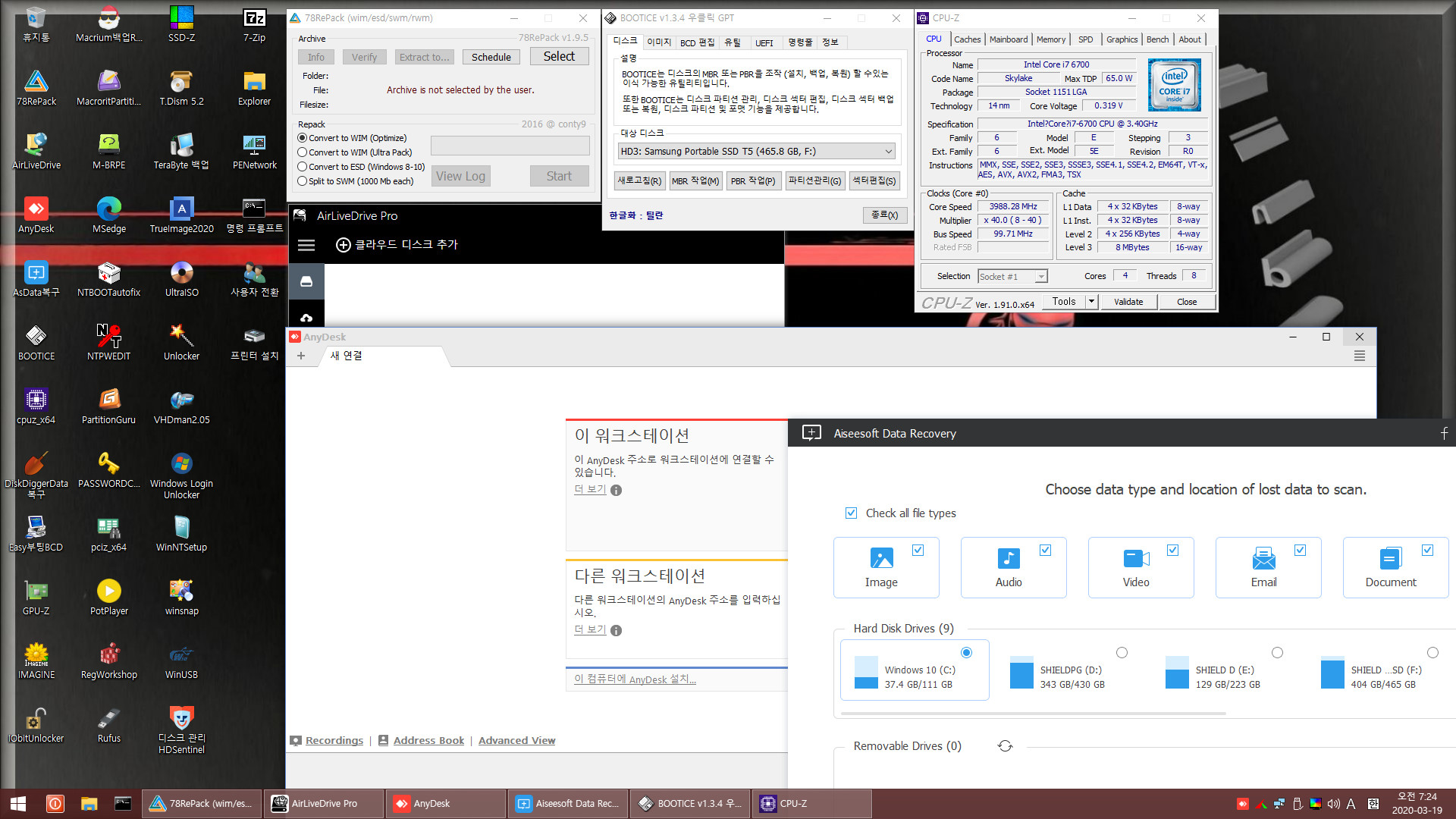Click the Windows Start button
Viewport: 1456px width, 819px height.
pos(18,804)
